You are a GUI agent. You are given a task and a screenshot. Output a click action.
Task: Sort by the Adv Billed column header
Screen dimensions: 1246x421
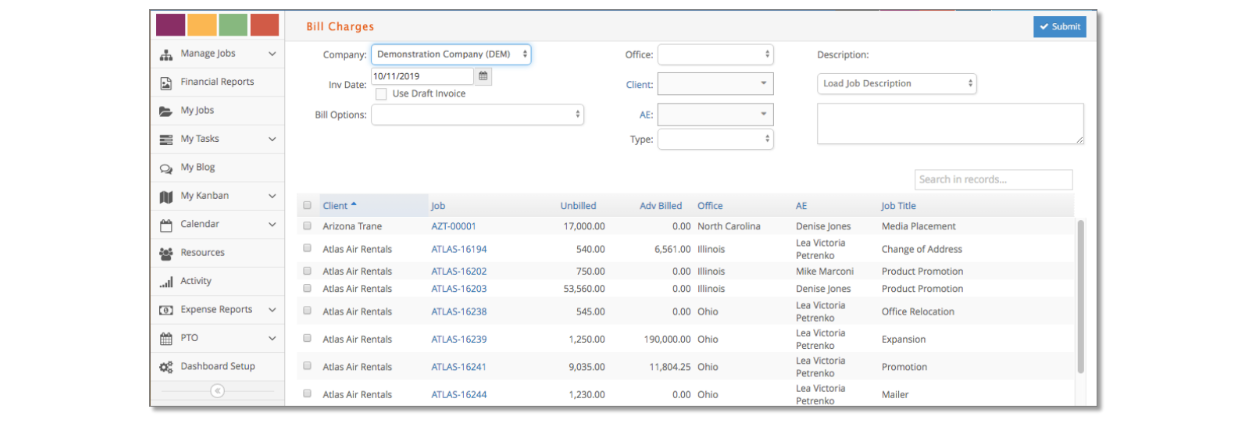[661, 206]
